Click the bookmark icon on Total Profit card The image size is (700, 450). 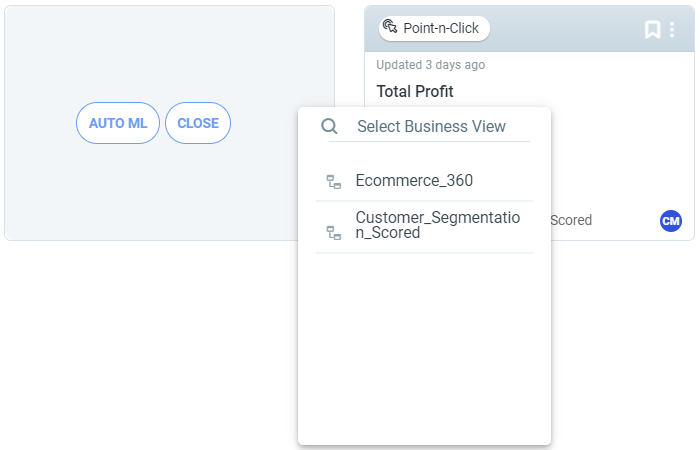click(652, 30)
